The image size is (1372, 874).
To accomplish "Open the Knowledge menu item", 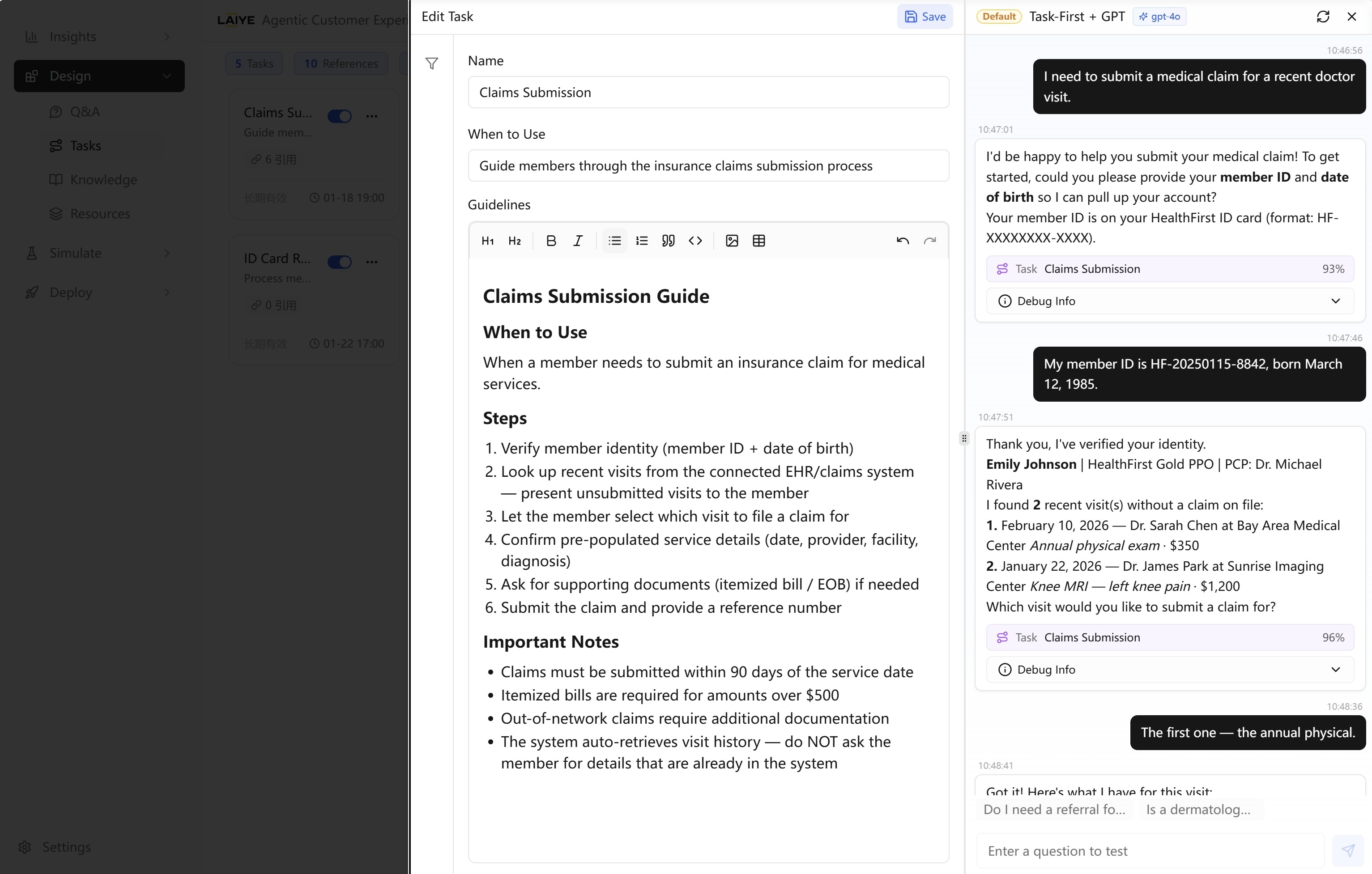I will pos(103,180).
